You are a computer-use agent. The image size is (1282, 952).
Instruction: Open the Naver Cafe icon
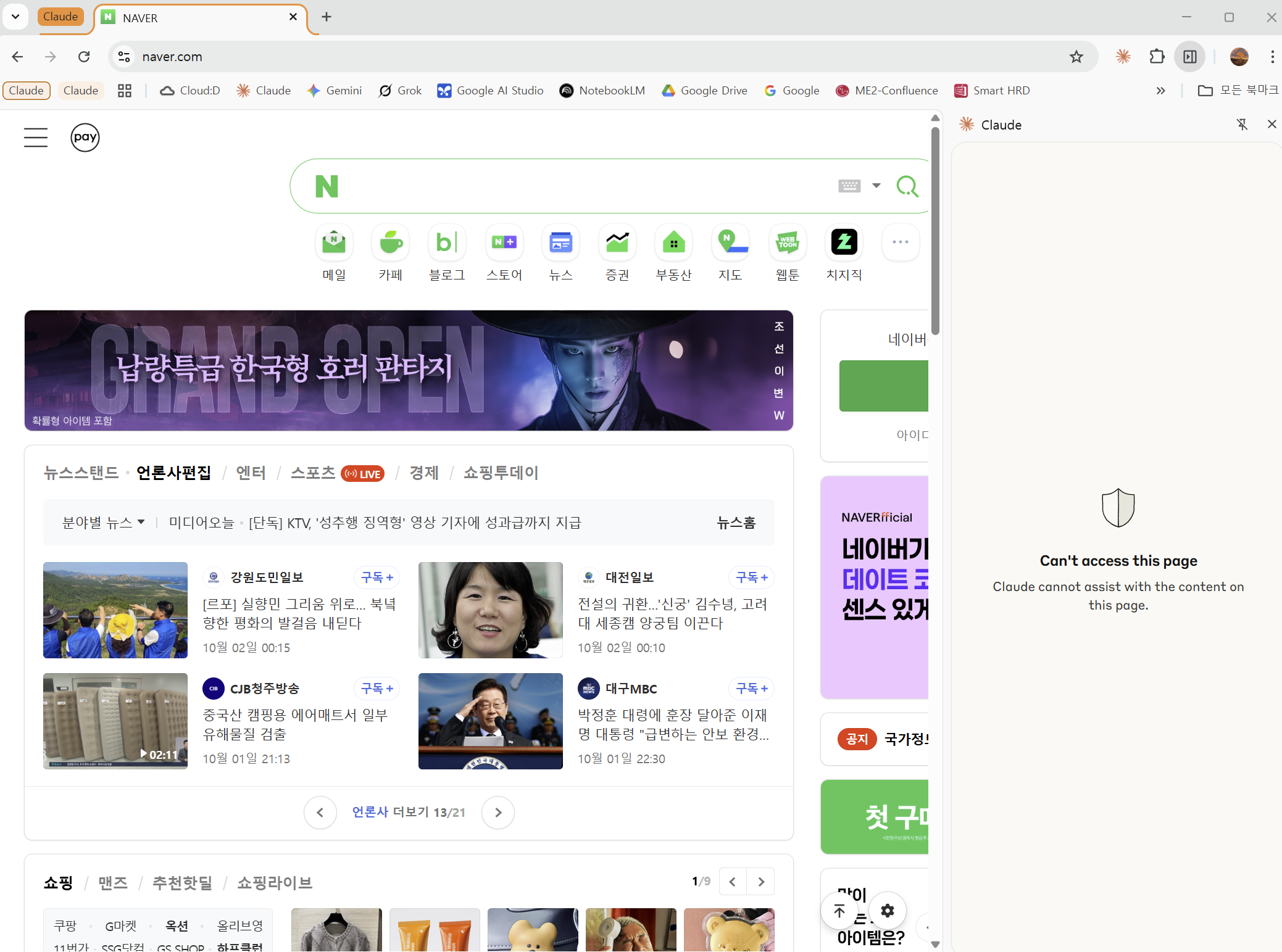(391, 242)
